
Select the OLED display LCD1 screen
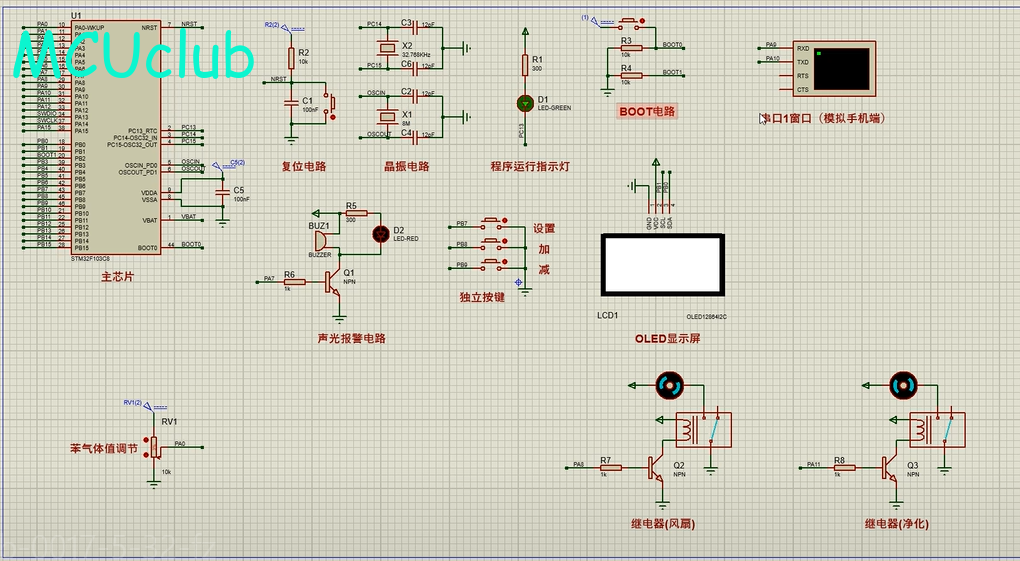(662, 264)
